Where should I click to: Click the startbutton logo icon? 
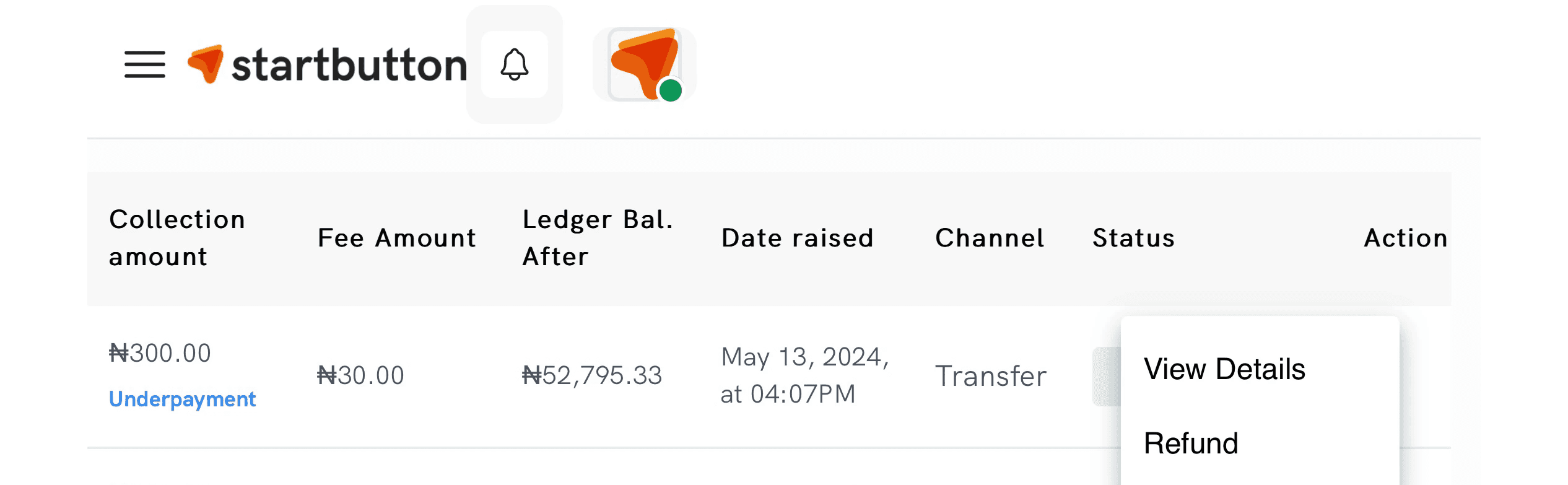pos(206,63)
